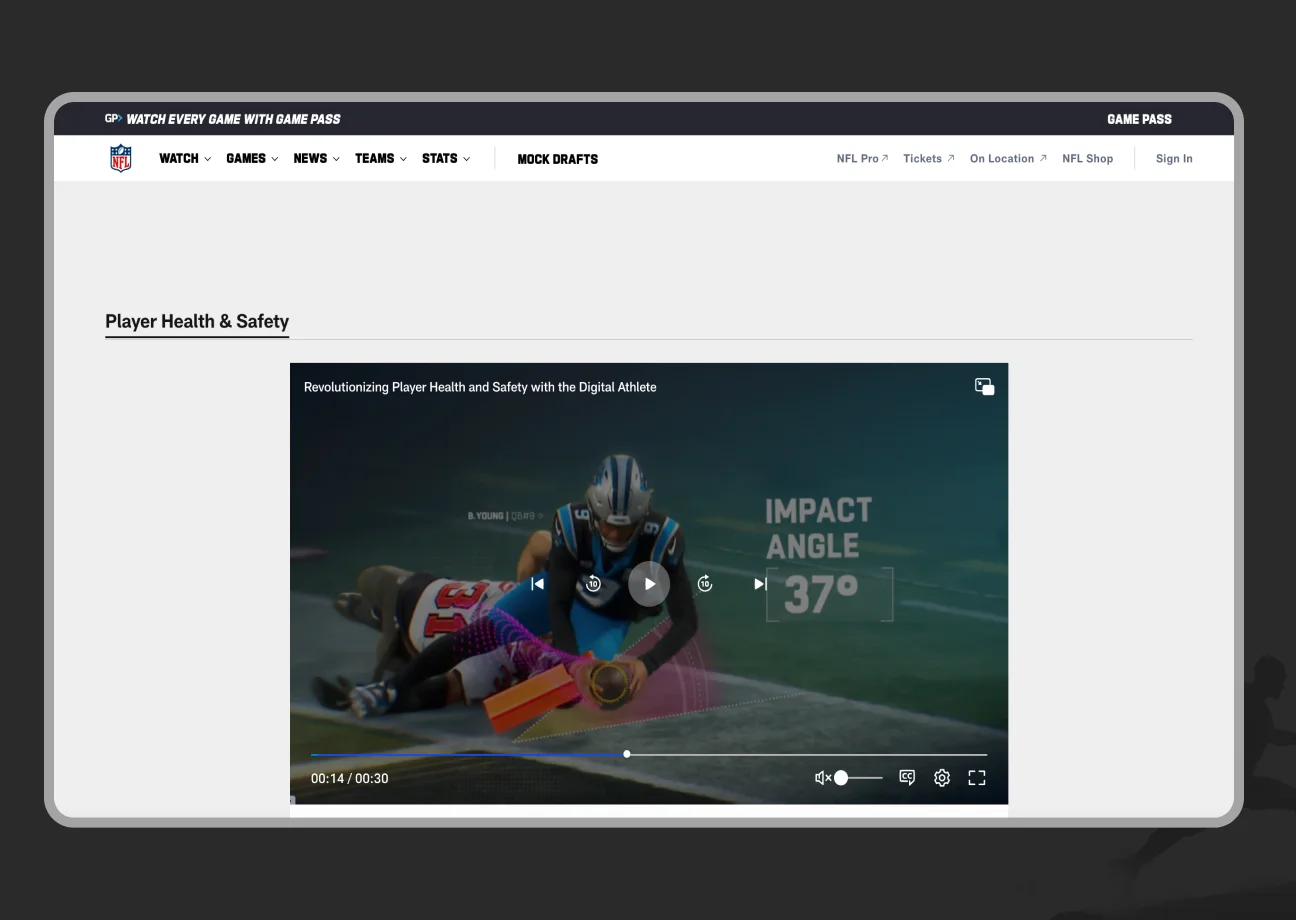
Task: Open the NFL Shop link
Action: 1087,158
